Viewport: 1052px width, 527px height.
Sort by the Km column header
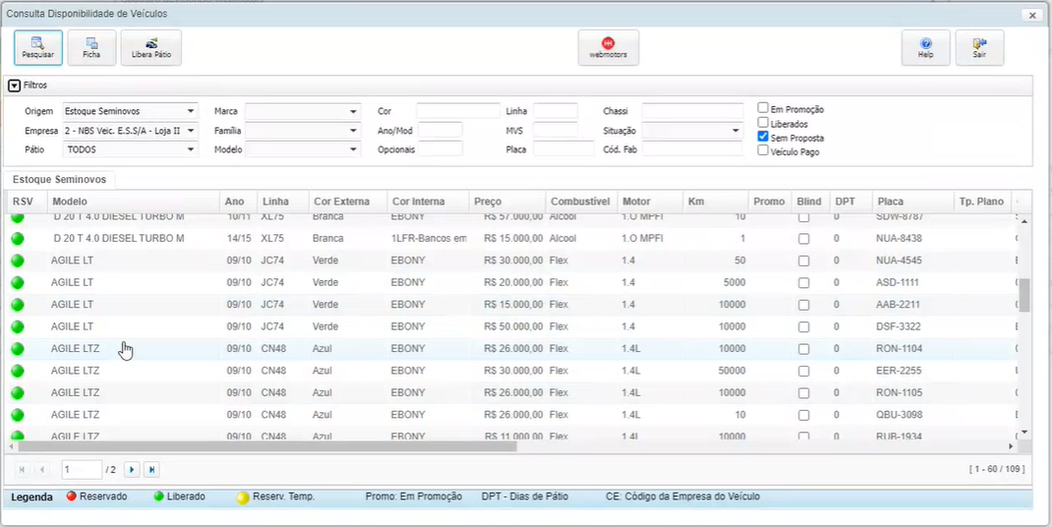pos(716,201)
